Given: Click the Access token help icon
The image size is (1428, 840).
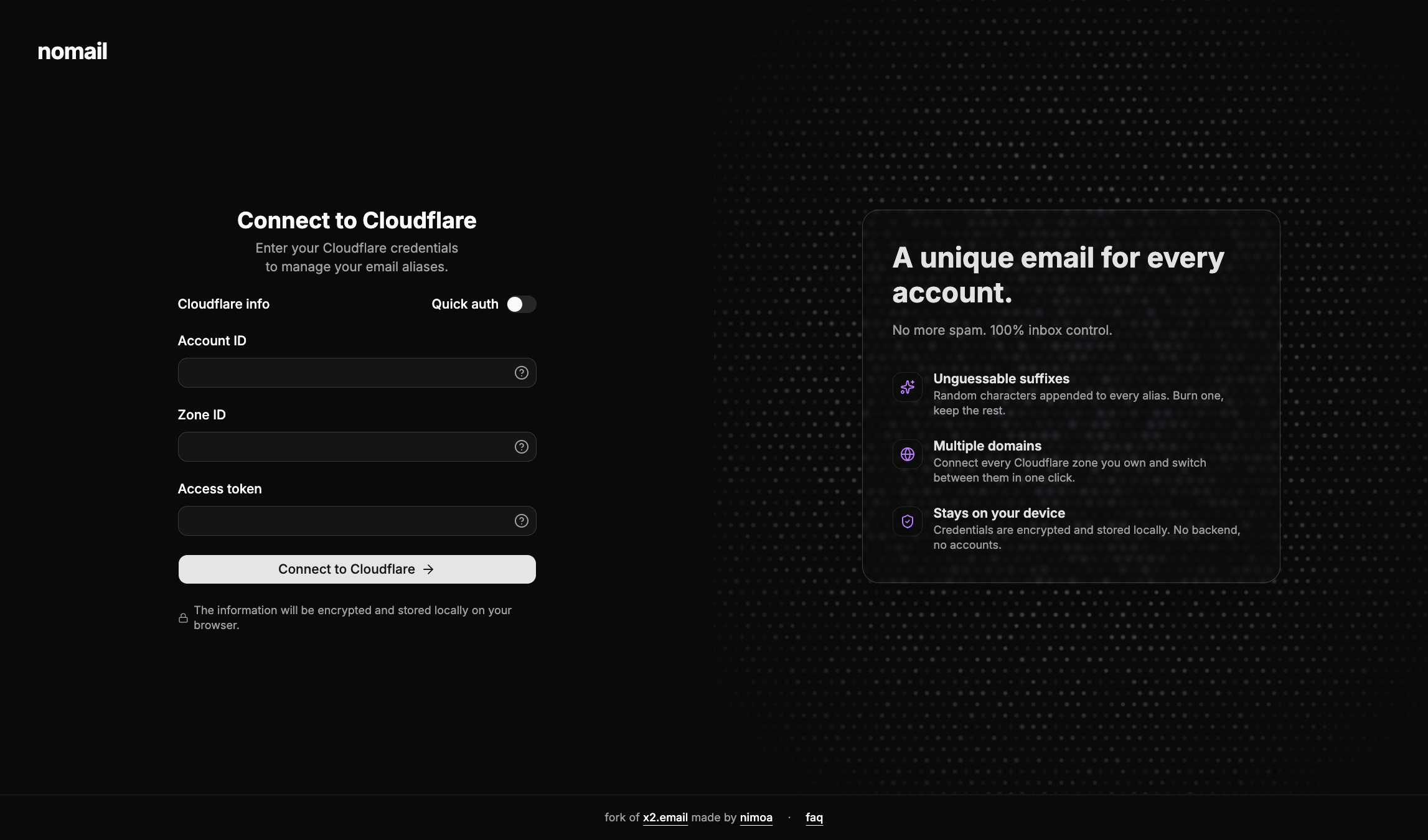Looking at the screenshot, I should pos(521,521).
